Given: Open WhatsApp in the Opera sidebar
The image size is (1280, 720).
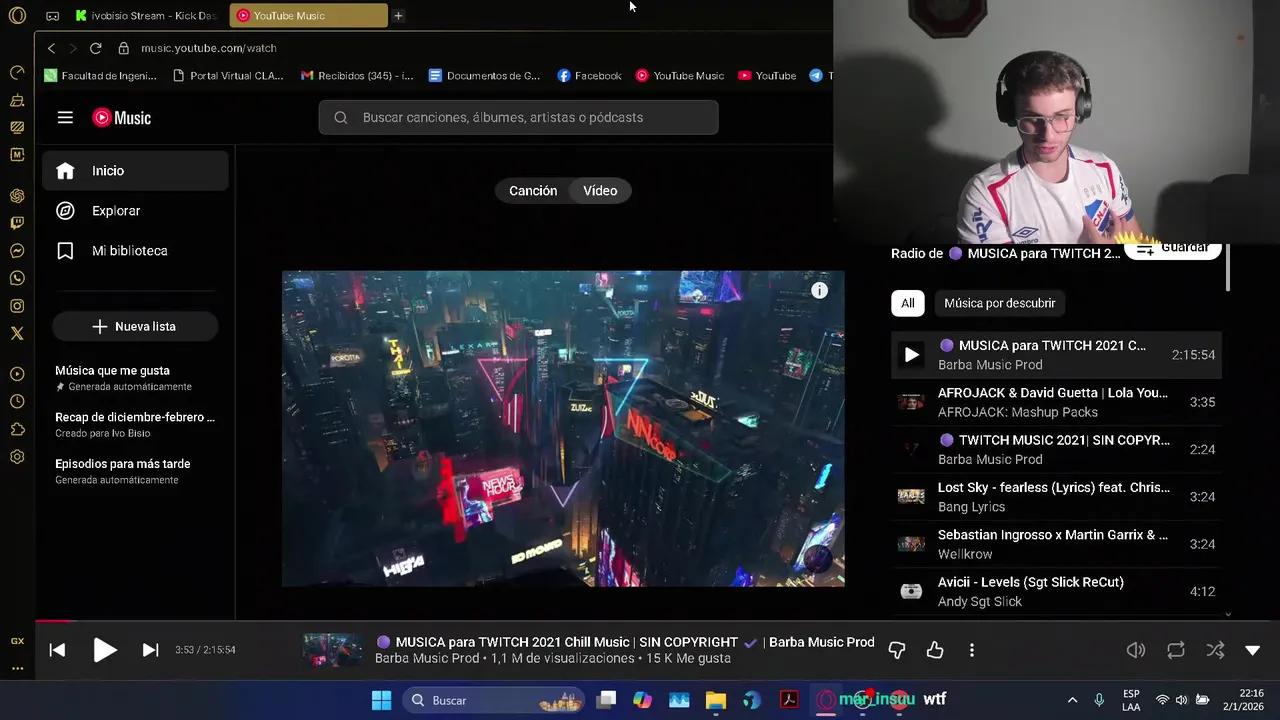Looking at the screenshot, I should point(17,278).
